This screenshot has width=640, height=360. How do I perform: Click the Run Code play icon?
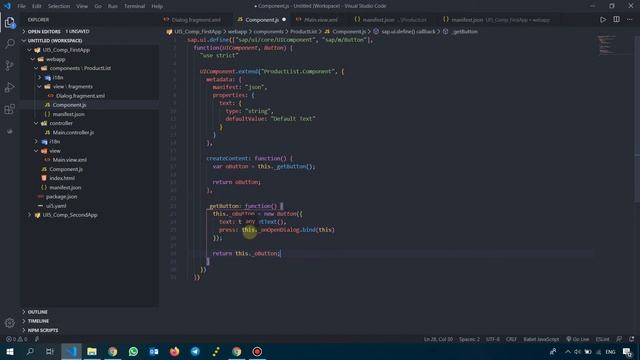pyautogui.click(x=603, y=20)
